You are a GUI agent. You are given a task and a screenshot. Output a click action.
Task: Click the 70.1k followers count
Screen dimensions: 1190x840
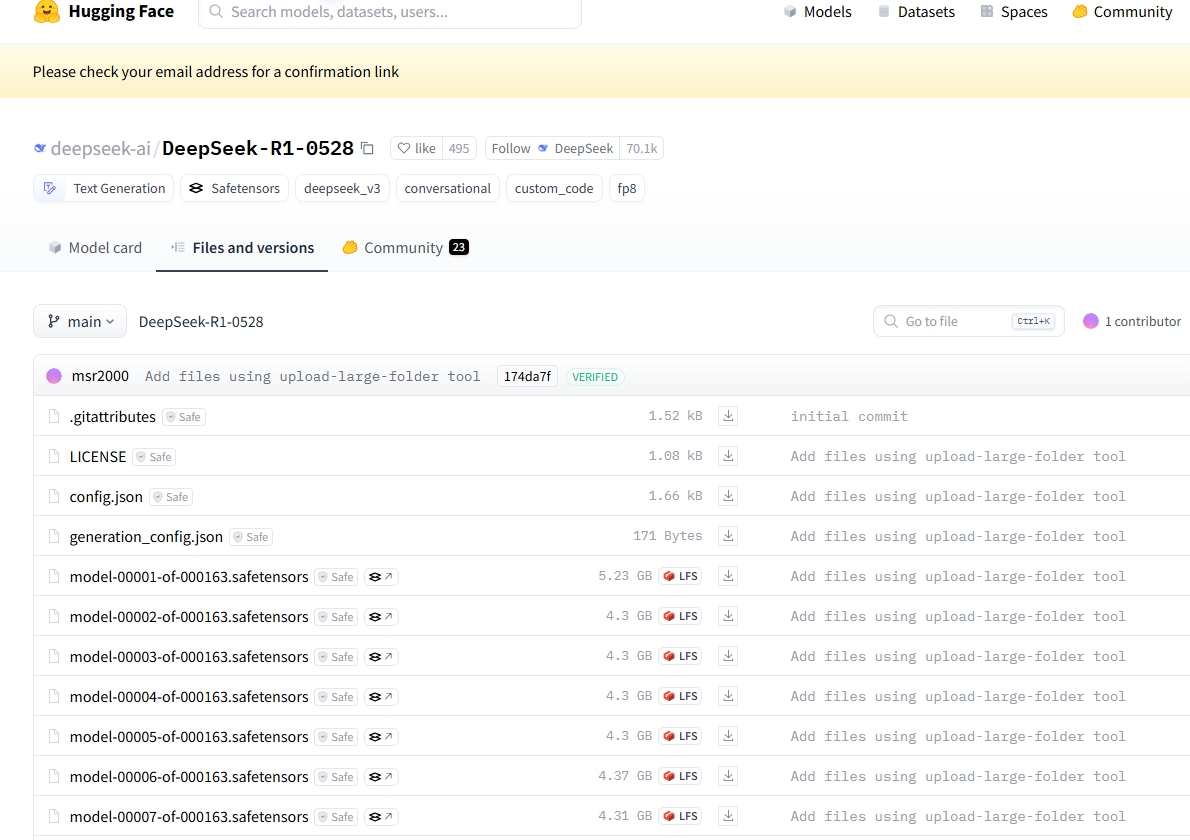[642, 149]
